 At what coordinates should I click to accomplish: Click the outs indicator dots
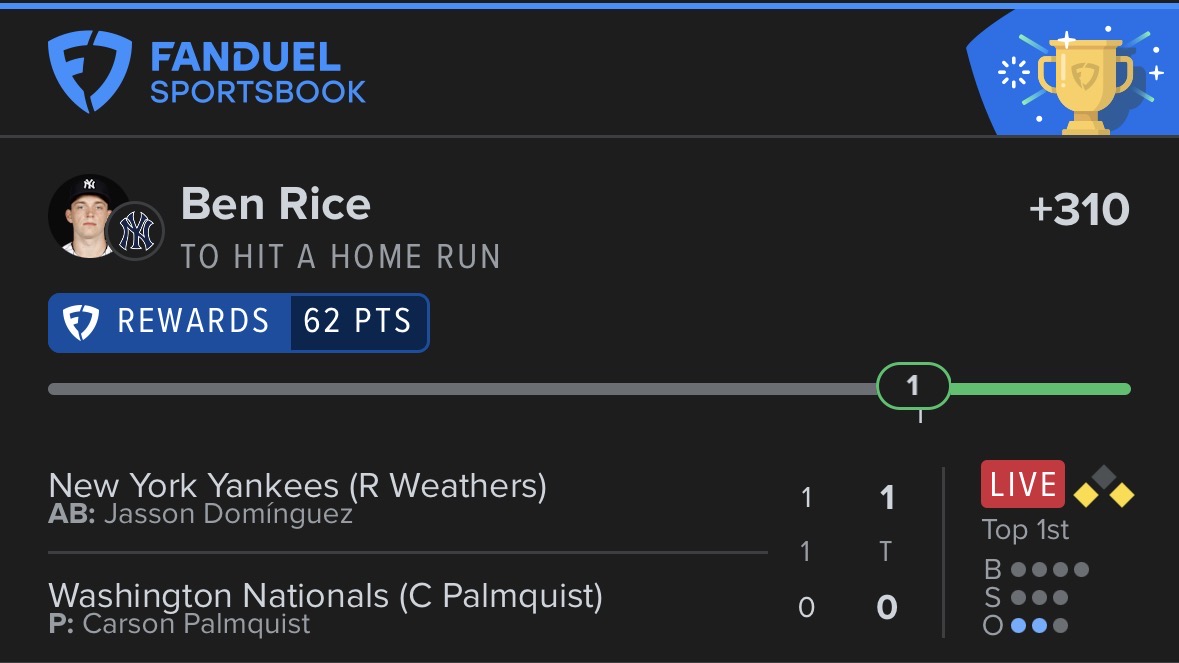1039,625
